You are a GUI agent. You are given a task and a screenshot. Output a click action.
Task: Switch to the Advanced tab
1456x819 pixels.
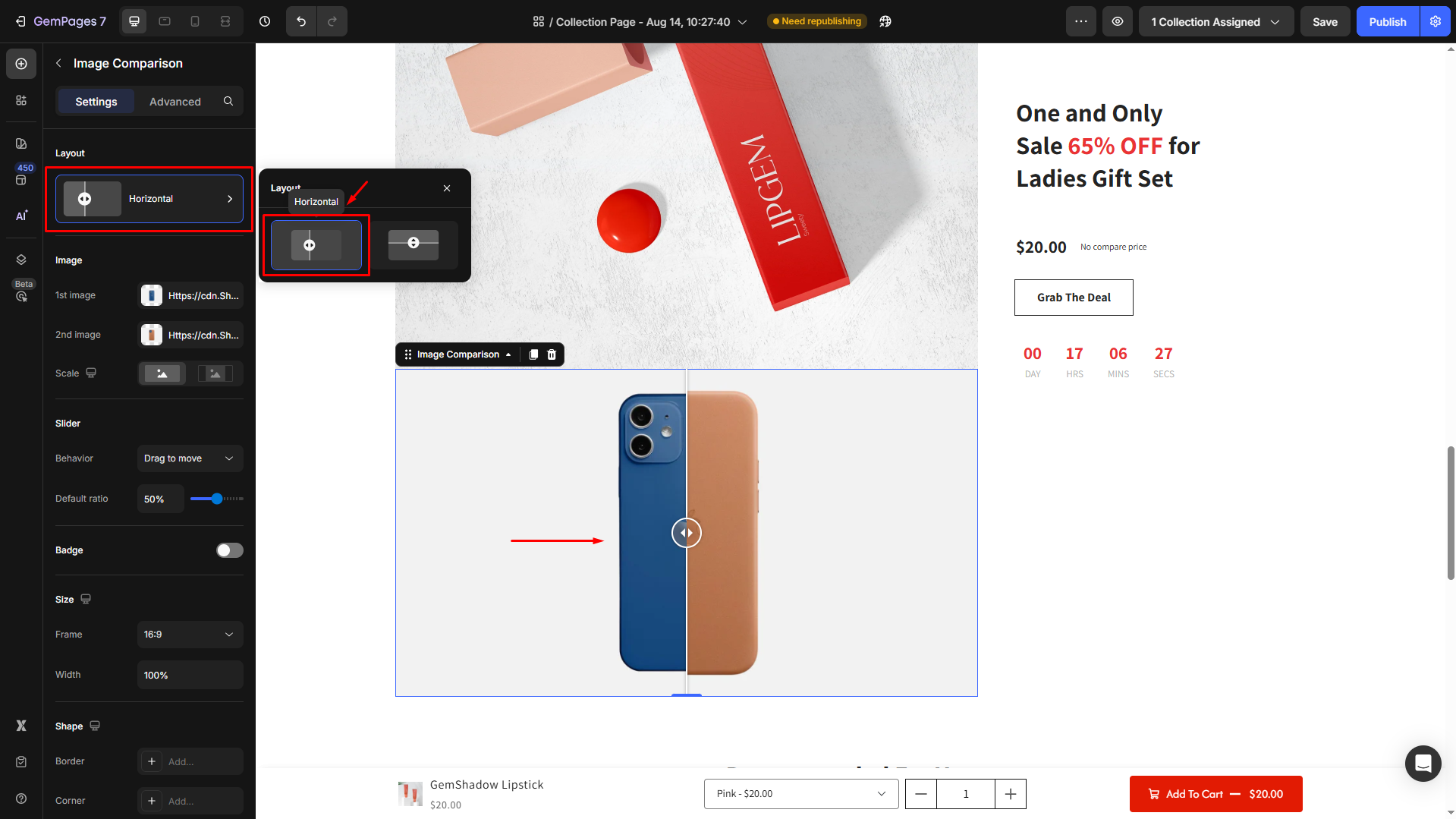click(175, 101)
